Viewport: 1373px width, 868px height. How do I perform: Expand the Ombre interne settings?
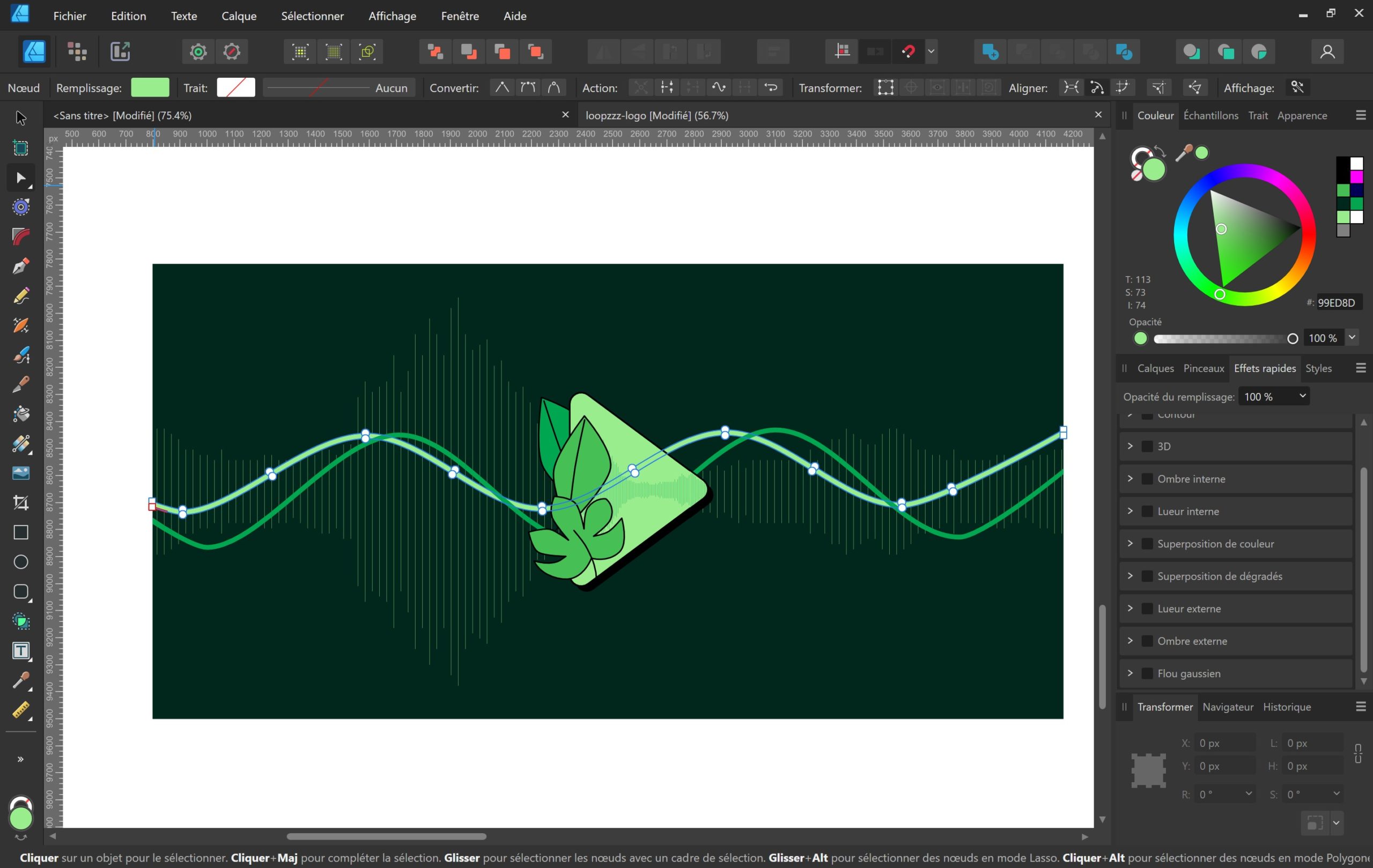pyautogui.click(x=1130, y=478)
